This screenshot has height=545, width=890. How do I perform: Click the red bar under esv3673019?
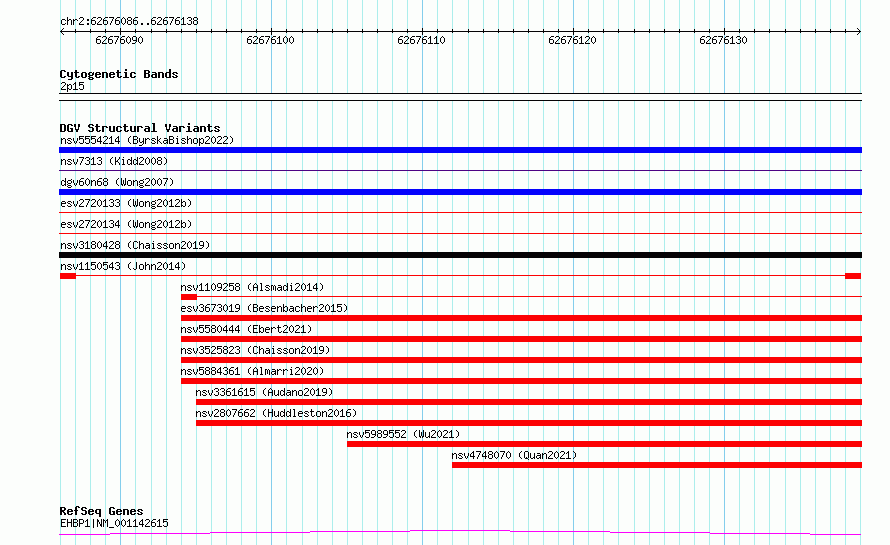pyautogui.click(x=521, y=318)
